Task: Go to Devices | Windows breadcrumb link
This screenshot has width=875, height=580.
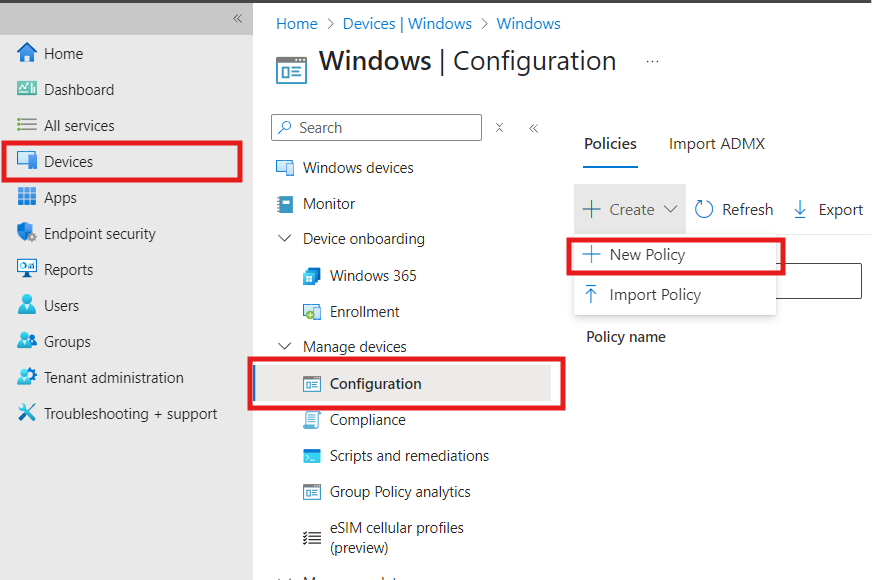Action: pyautogui.click(x=407, y=23)
